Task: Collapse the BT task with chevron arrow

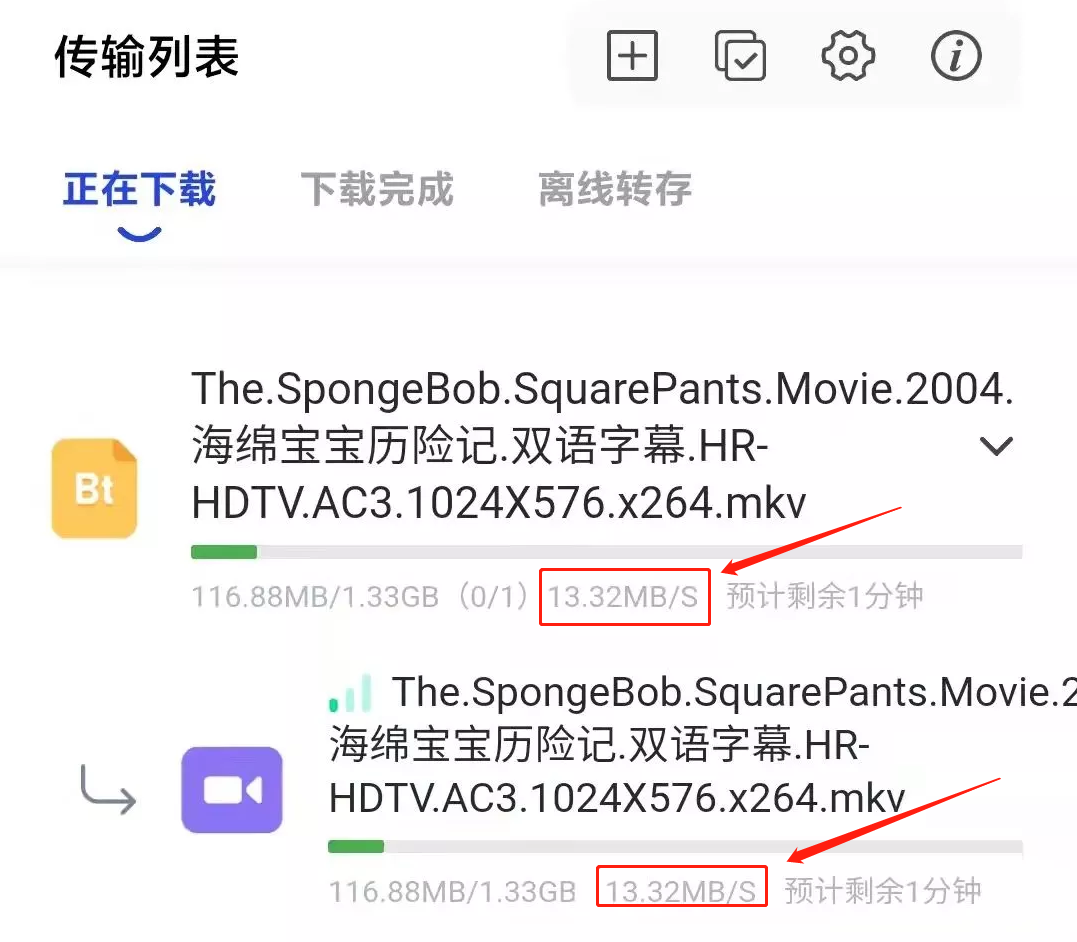Action: (996, 447)
